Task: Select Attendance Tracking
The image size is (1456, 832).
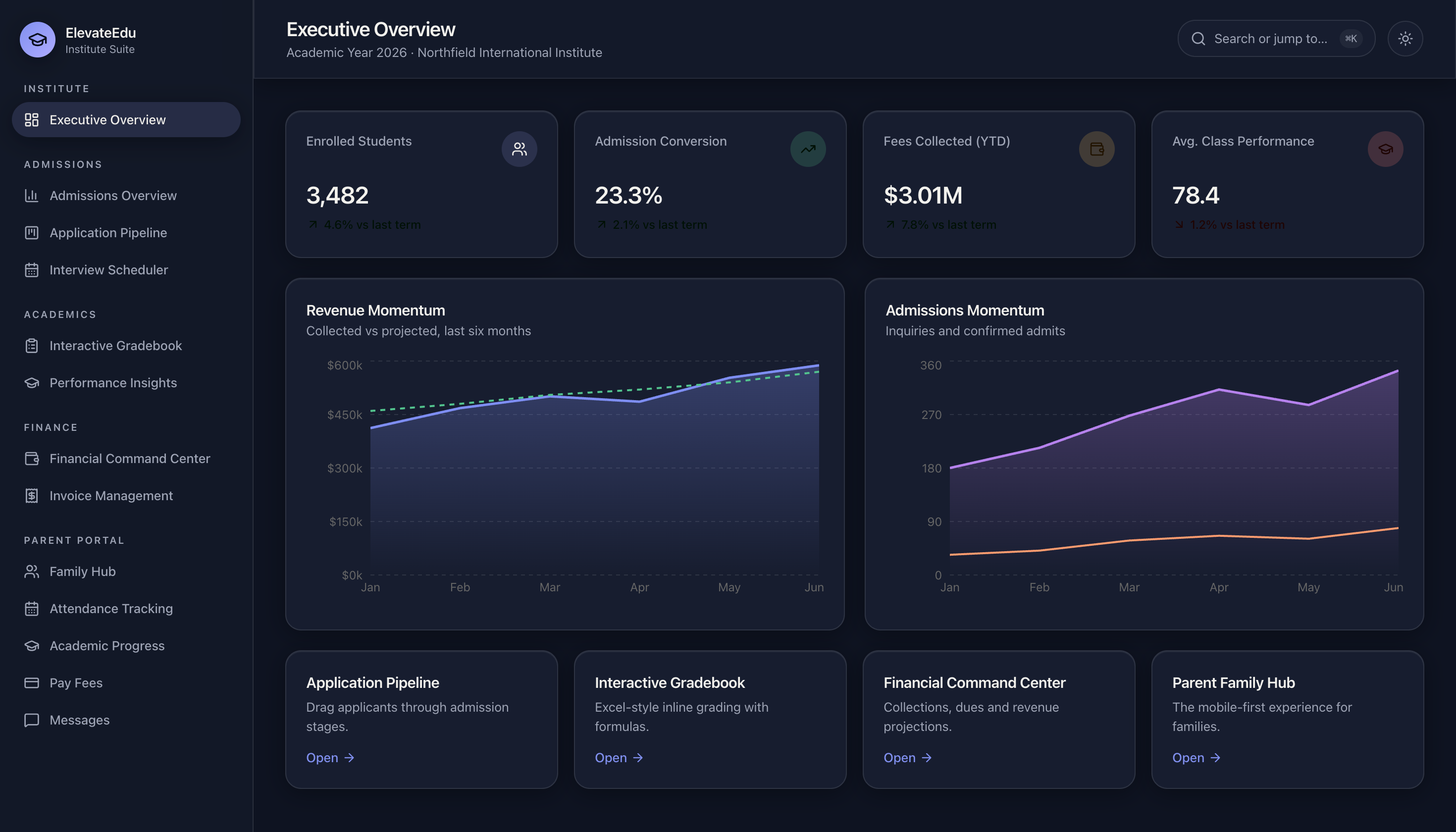Action: [126, 609]
